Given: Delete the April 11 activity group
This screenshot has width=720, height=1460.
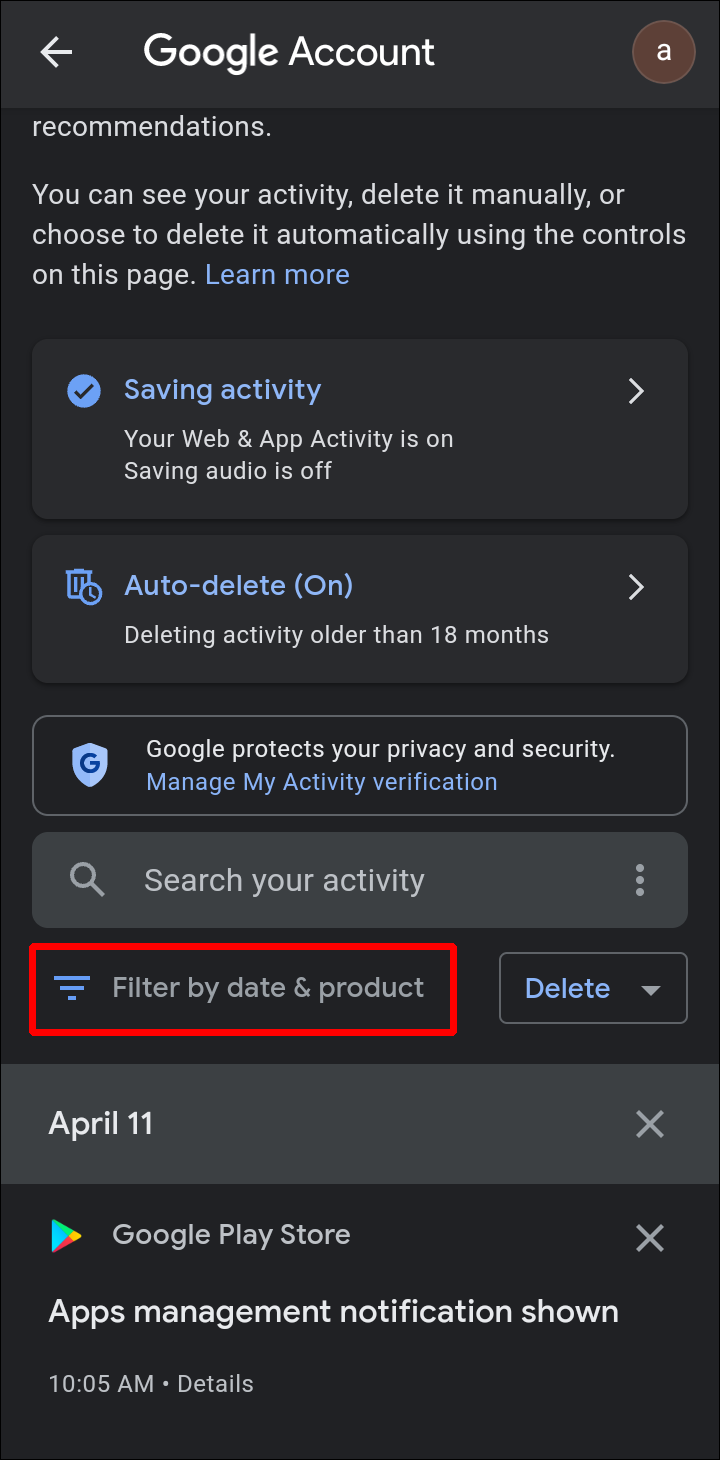Looking at the screenshot, I should click(x=650, y=1124).
